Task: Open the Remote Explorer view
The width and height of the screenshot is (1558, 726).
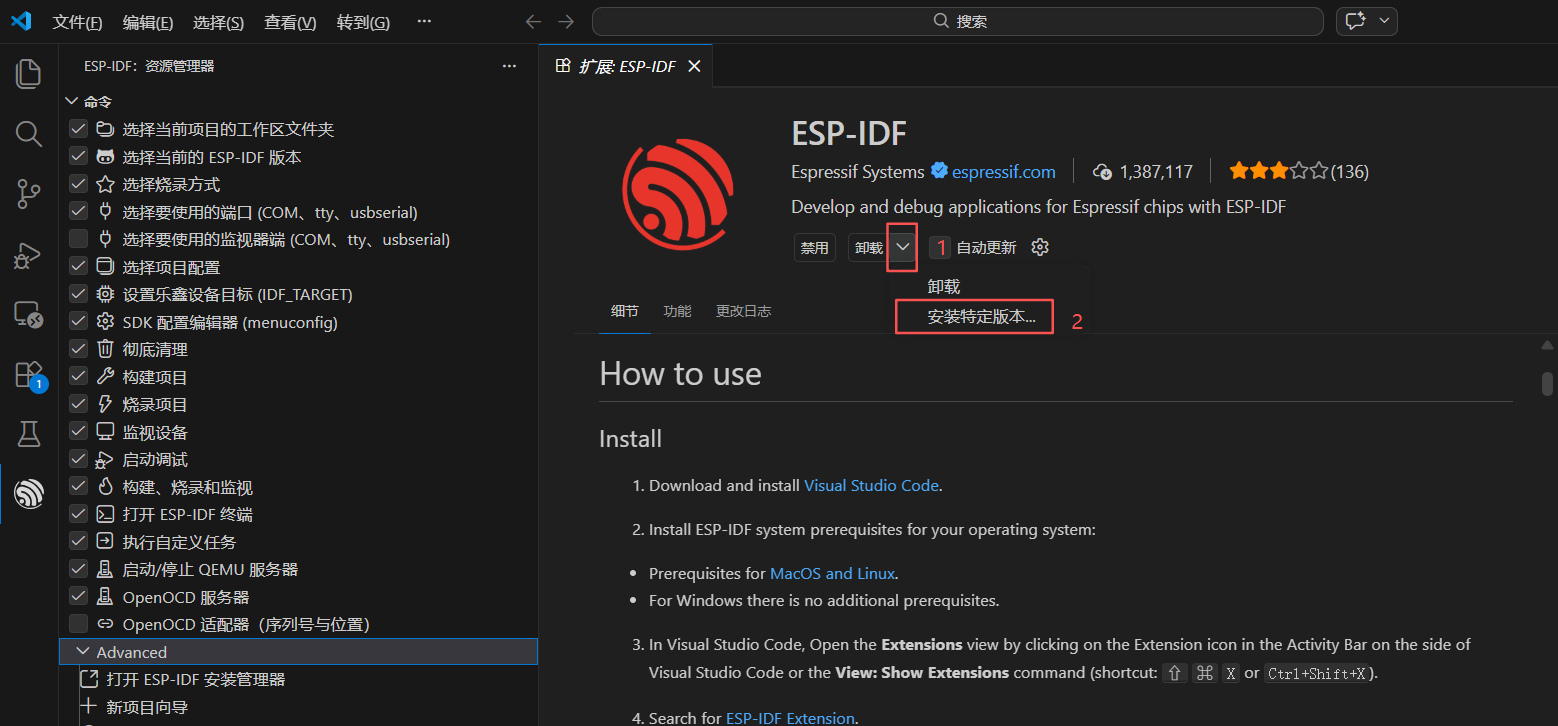Action: pos(29,315)
